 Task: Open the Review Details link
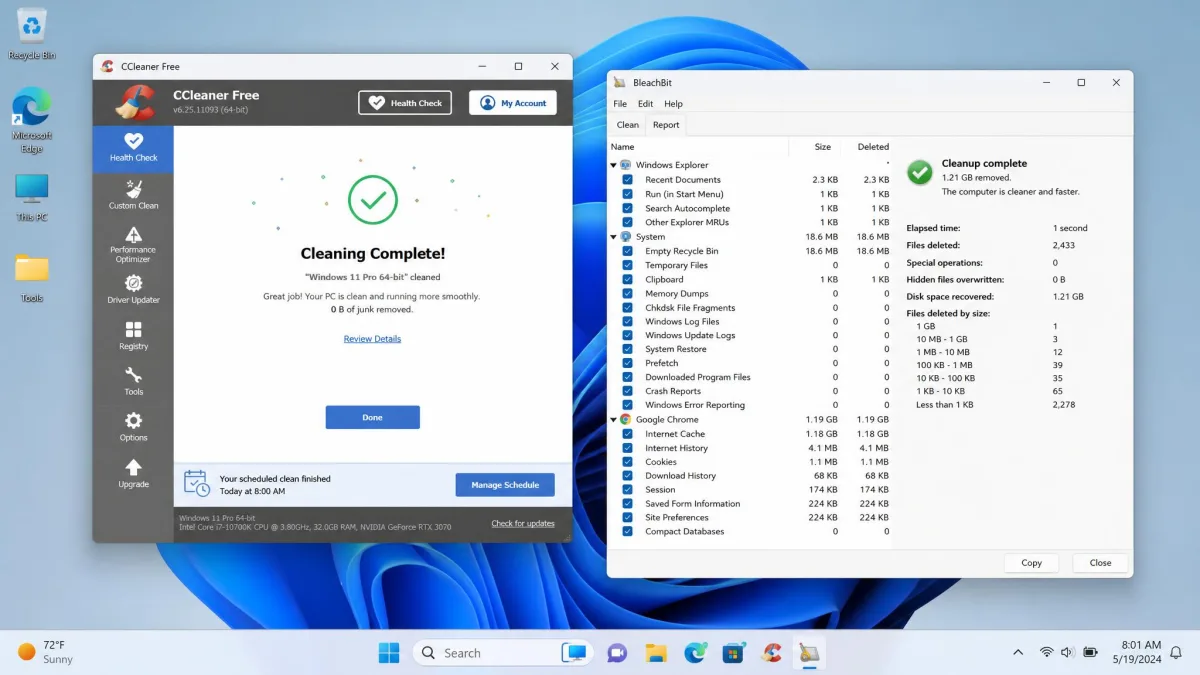[372, 339]
